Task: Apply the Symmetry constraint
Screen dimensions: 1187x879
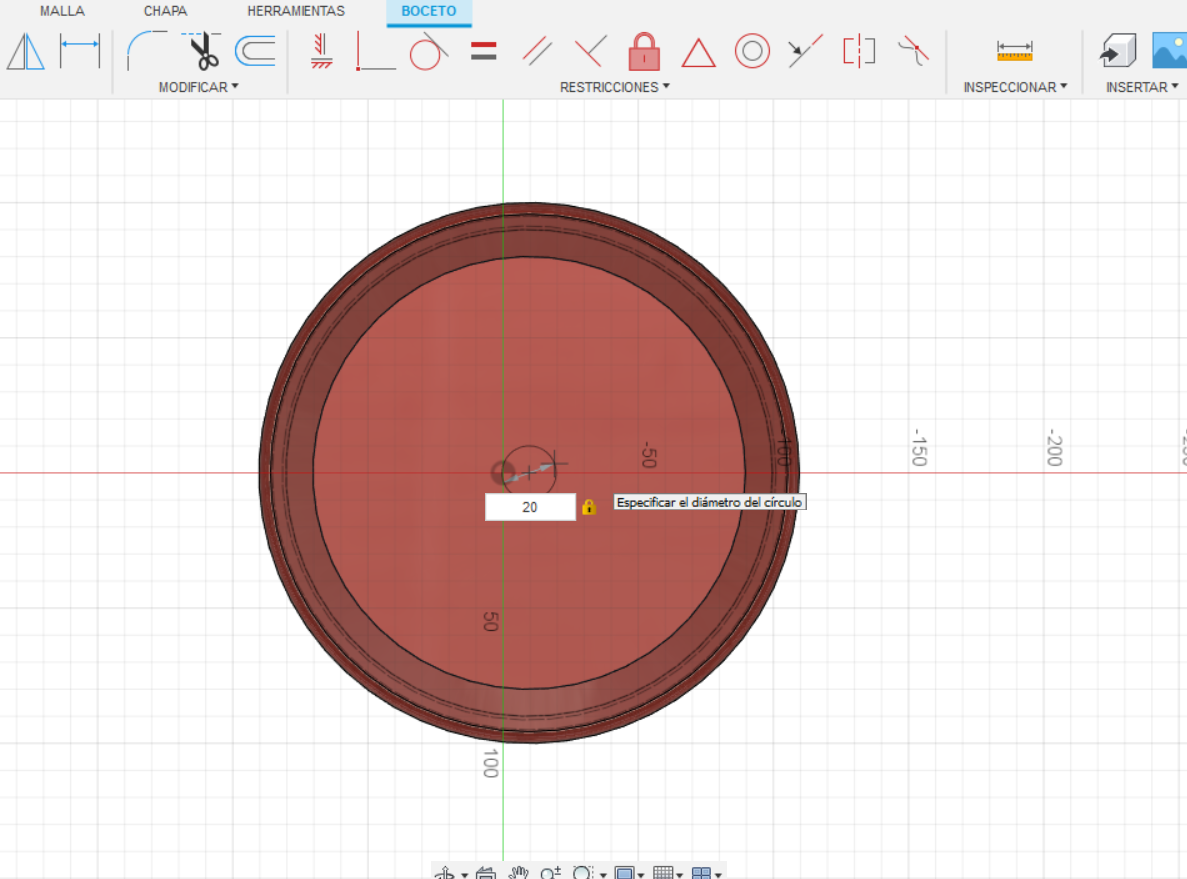Action: pos(859,51)
